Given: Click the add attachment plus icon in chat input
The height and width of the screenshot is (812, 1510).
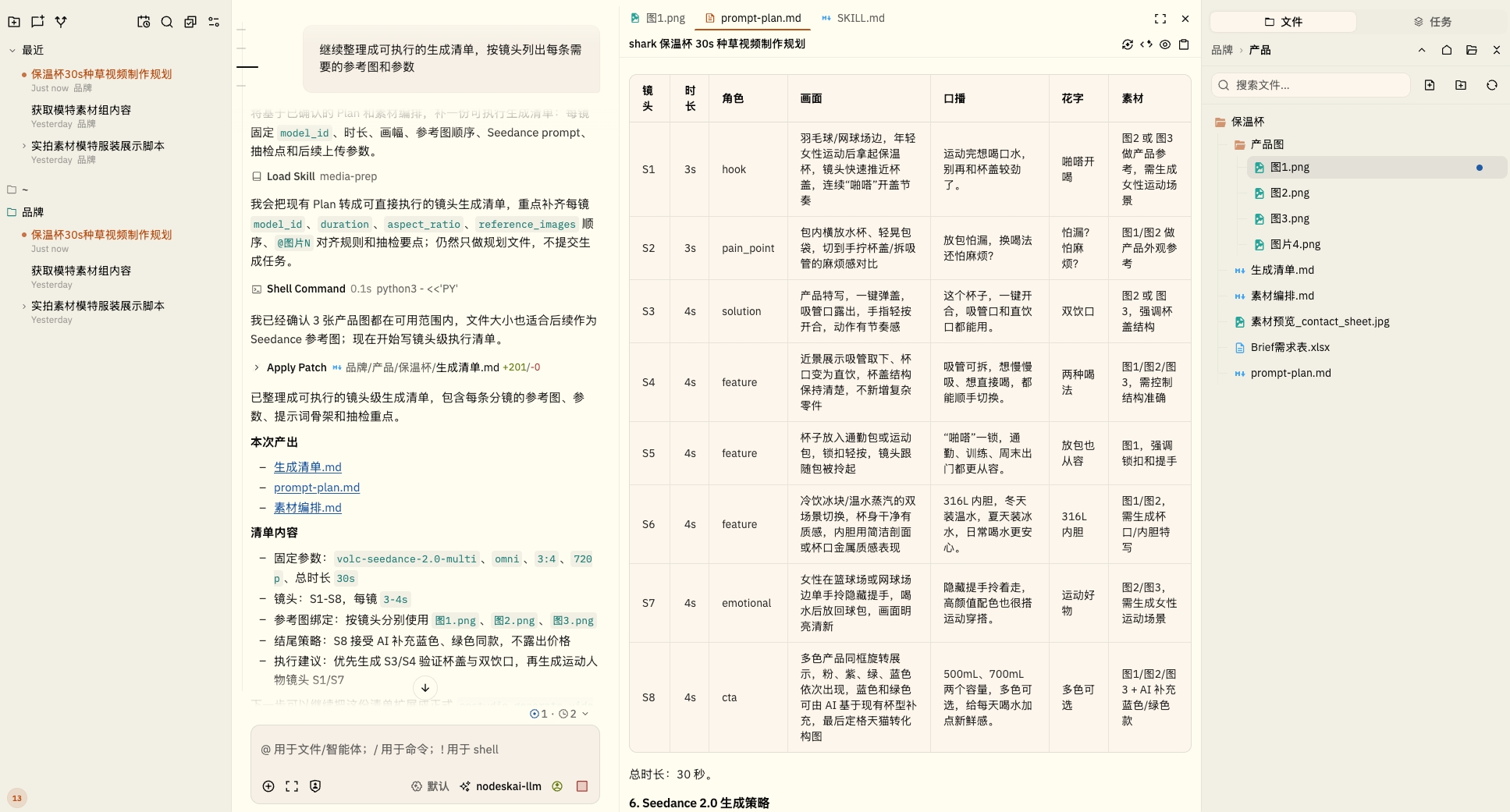Looking at the screenshot, I should tap(268, 786).
